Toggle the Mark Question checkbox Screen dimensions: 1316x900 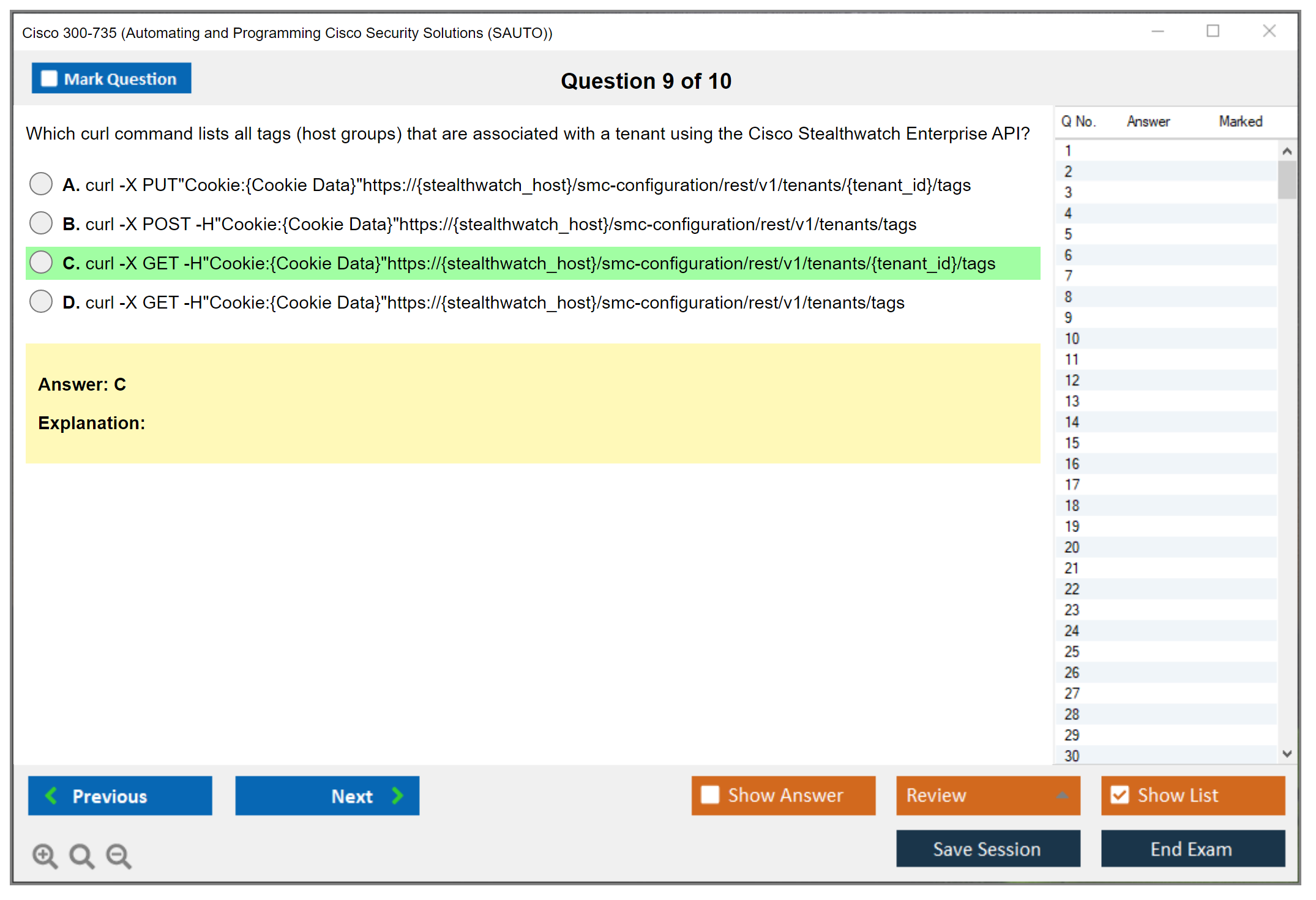click(49, 78)
